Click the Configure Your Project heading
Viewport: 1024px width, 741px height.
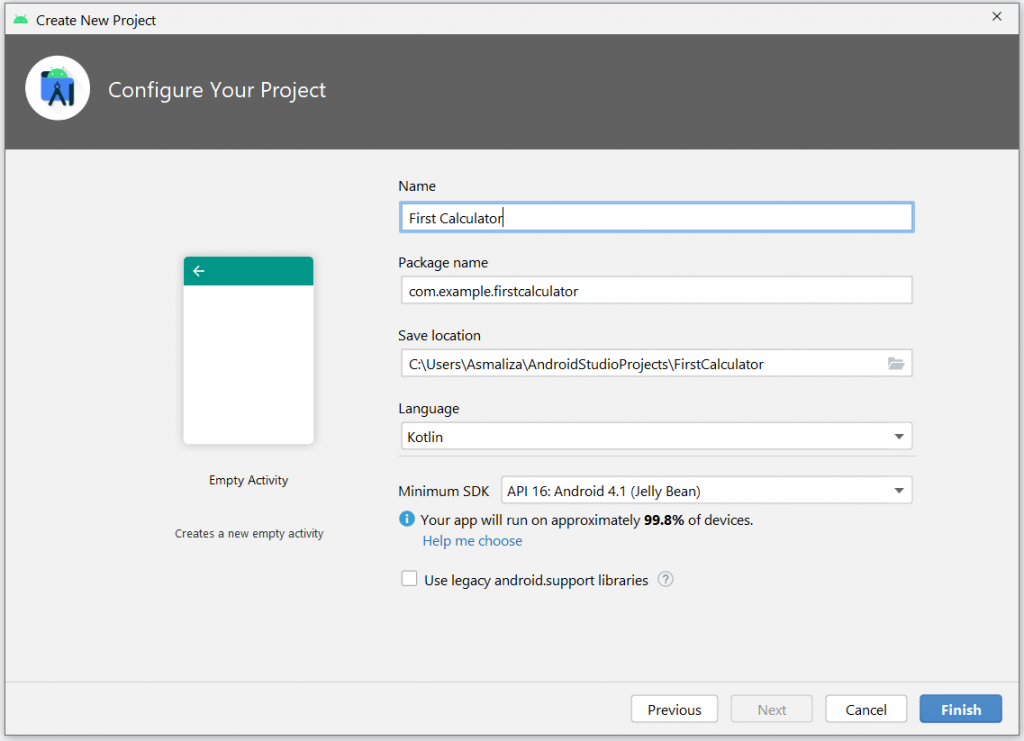click(x=217, y=90)
